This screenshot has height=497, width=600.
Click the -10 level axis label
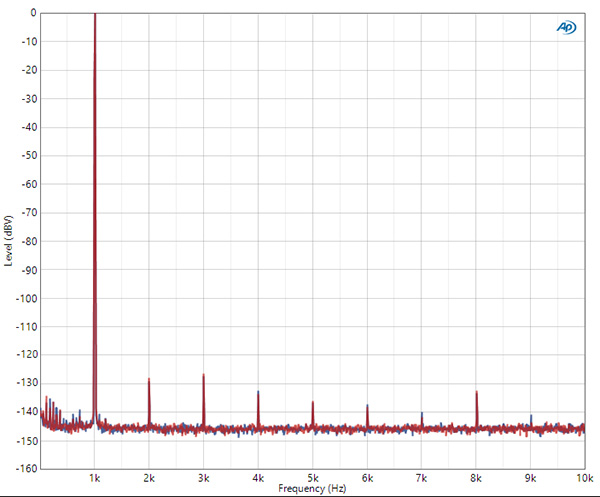(x=29, y=42)
